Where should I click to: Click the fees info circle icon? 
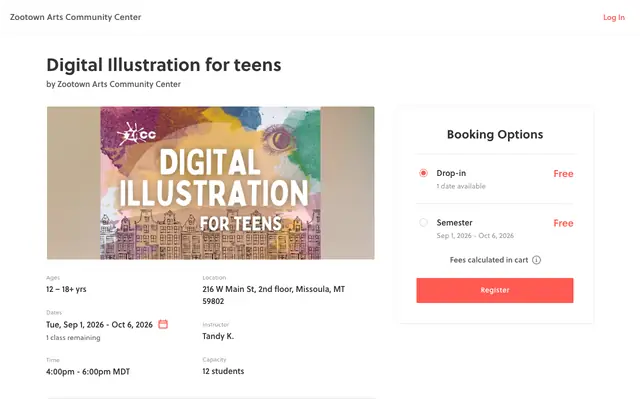536,260
